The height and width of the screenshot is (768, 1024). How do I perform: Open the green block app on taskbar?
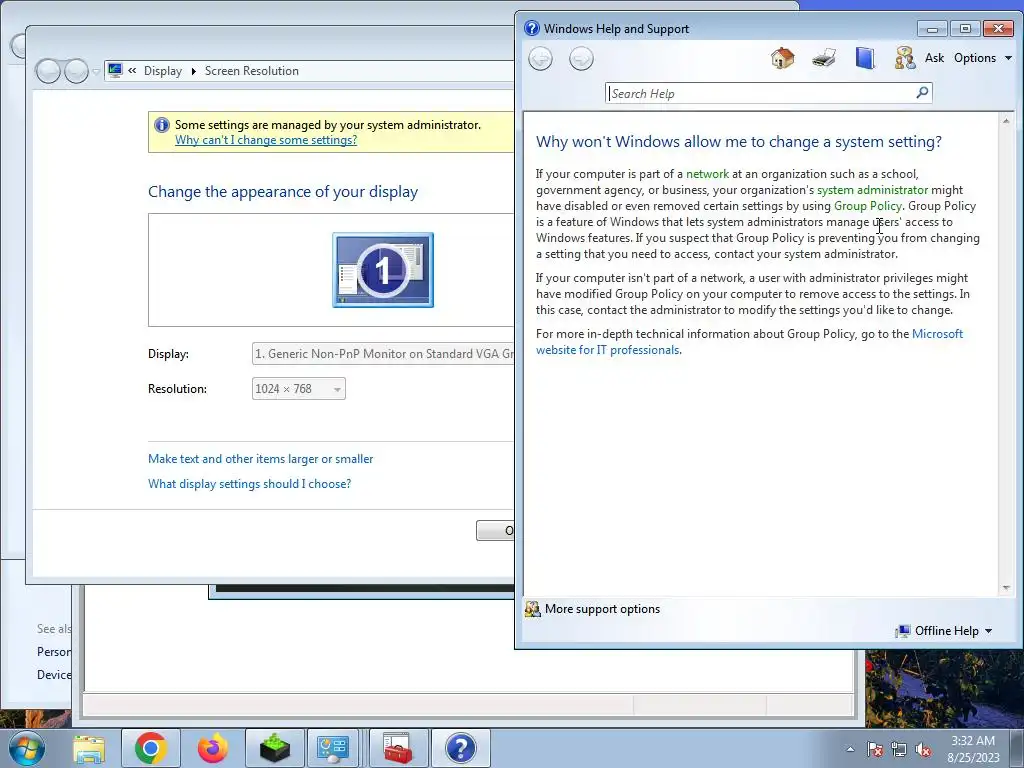point(275,748)
